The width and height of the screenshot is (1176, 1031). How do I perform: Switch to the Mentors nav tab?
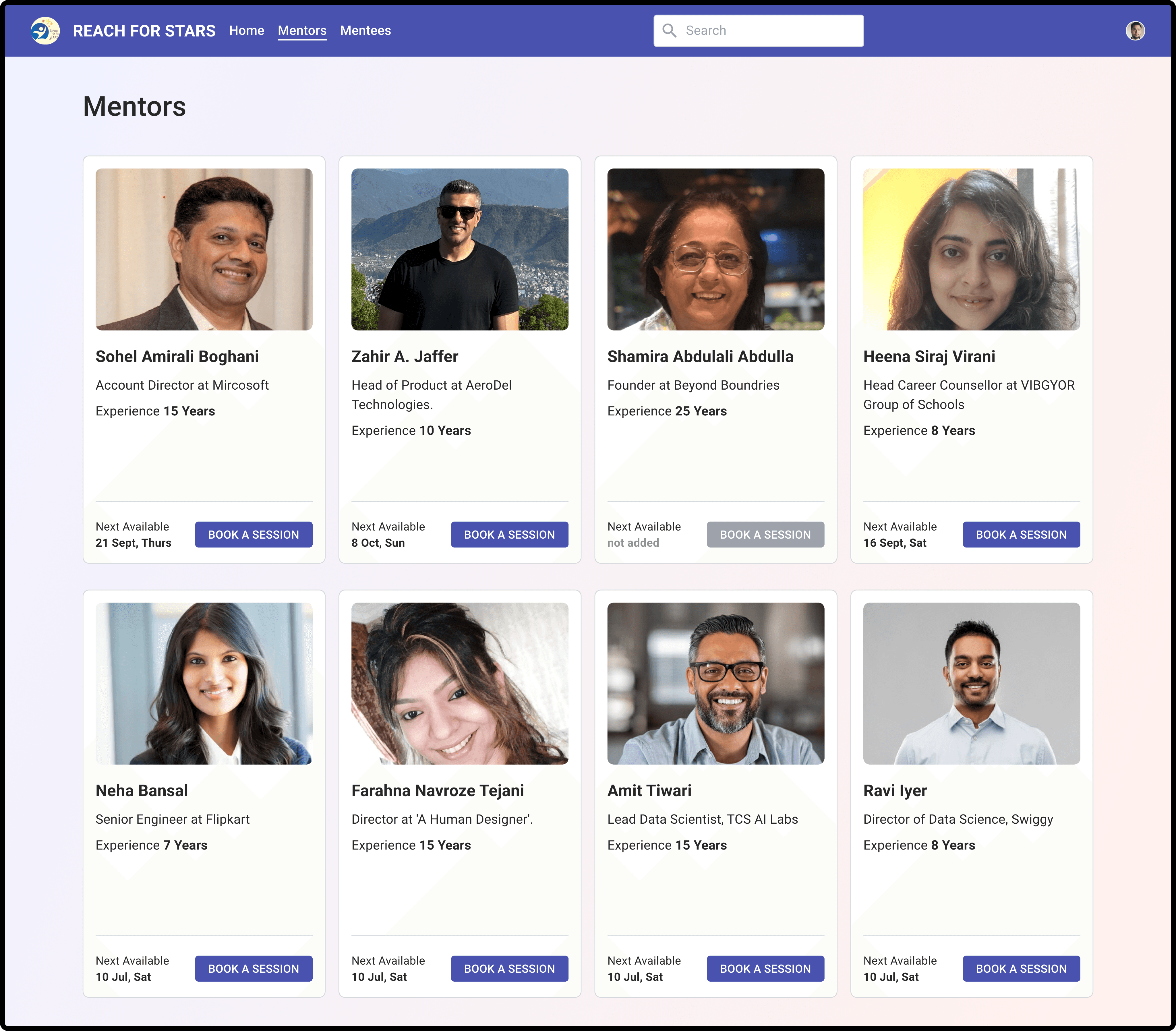pyautogui.click(x=301, y=30)
